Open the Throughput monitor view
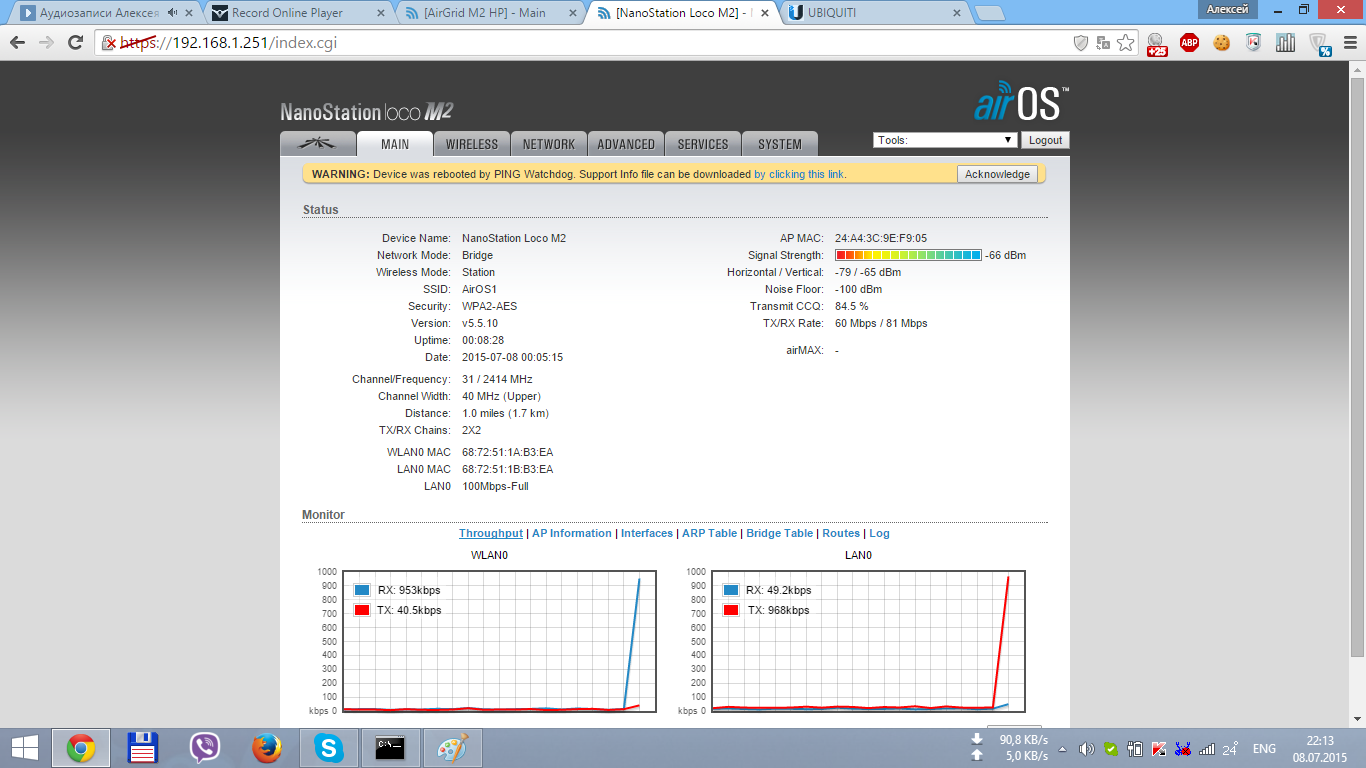The width and height of the screenshot is (1366, 768). (491, 533)
